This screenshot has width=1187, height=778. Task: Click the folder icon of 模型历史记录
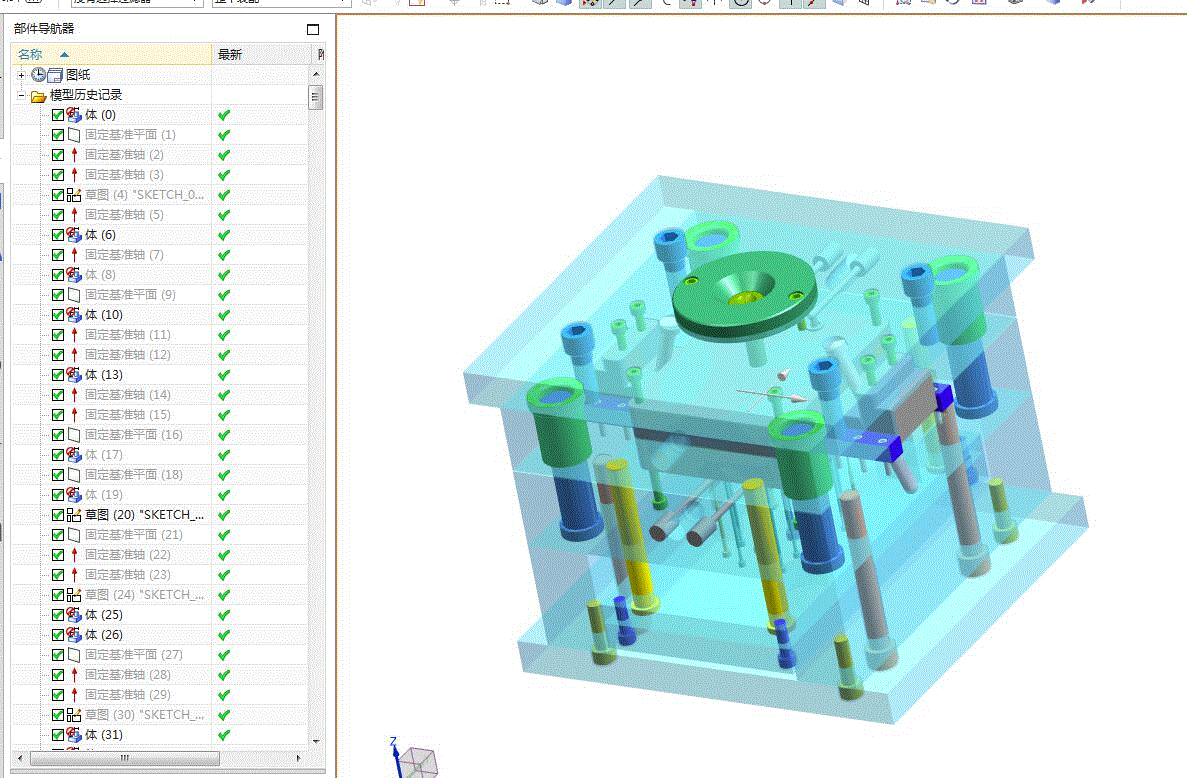pyautogui.click(x=38, y=95)
